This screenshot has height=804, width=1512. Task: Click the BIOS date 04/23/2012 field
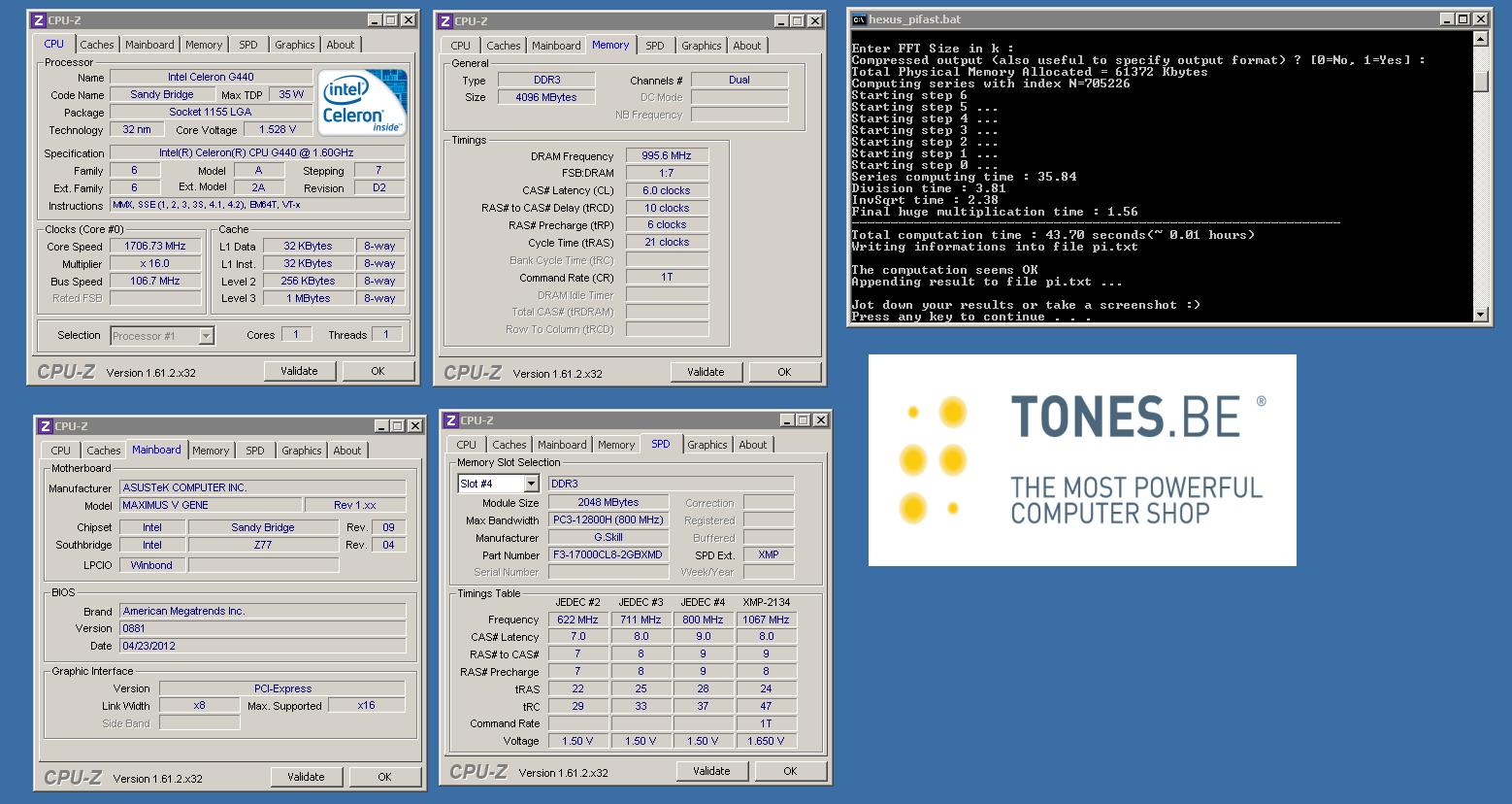262,646
